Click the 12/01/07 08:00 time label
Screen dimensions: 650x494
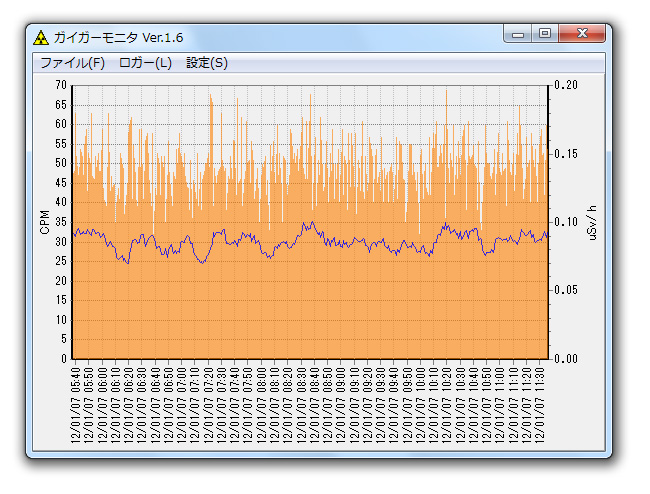coord(261,405)
